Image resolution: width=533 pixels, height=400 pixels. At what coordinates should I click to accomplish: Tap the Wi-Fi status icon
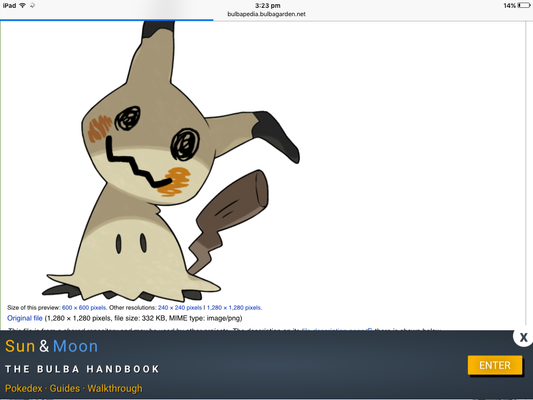tap(23, 5)
